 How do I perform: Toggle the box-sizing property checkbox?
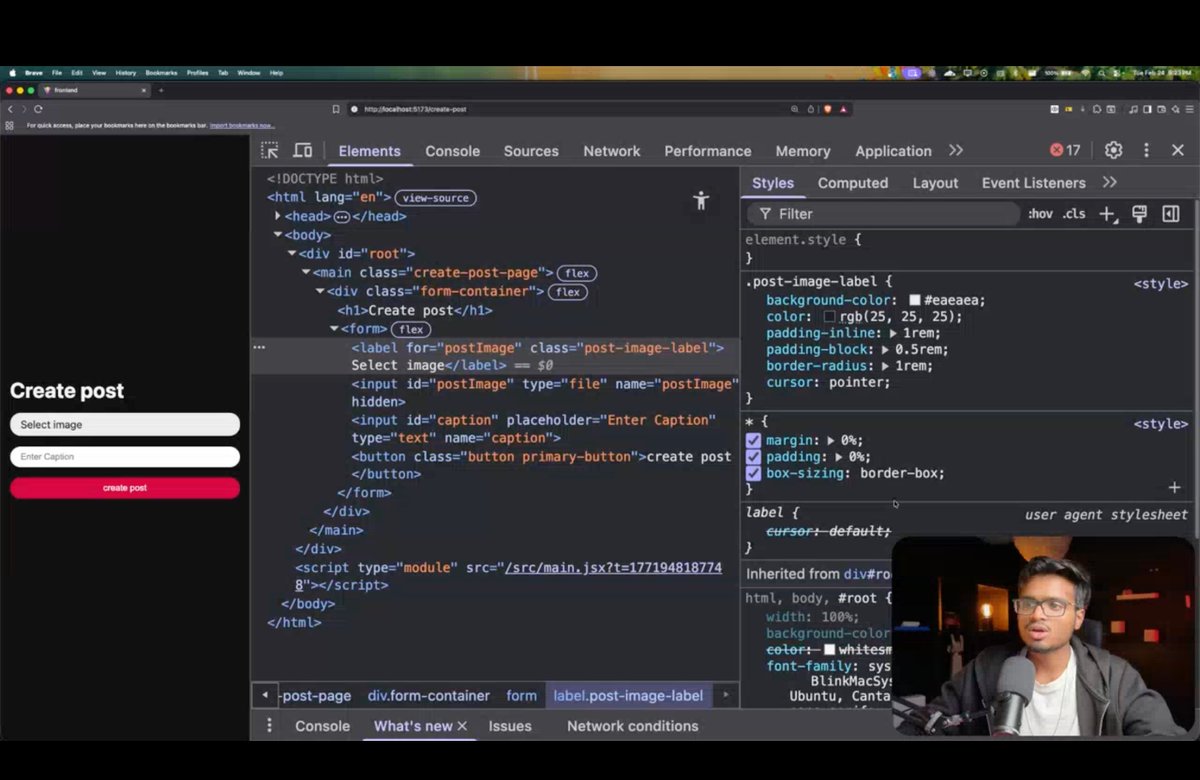753,473
